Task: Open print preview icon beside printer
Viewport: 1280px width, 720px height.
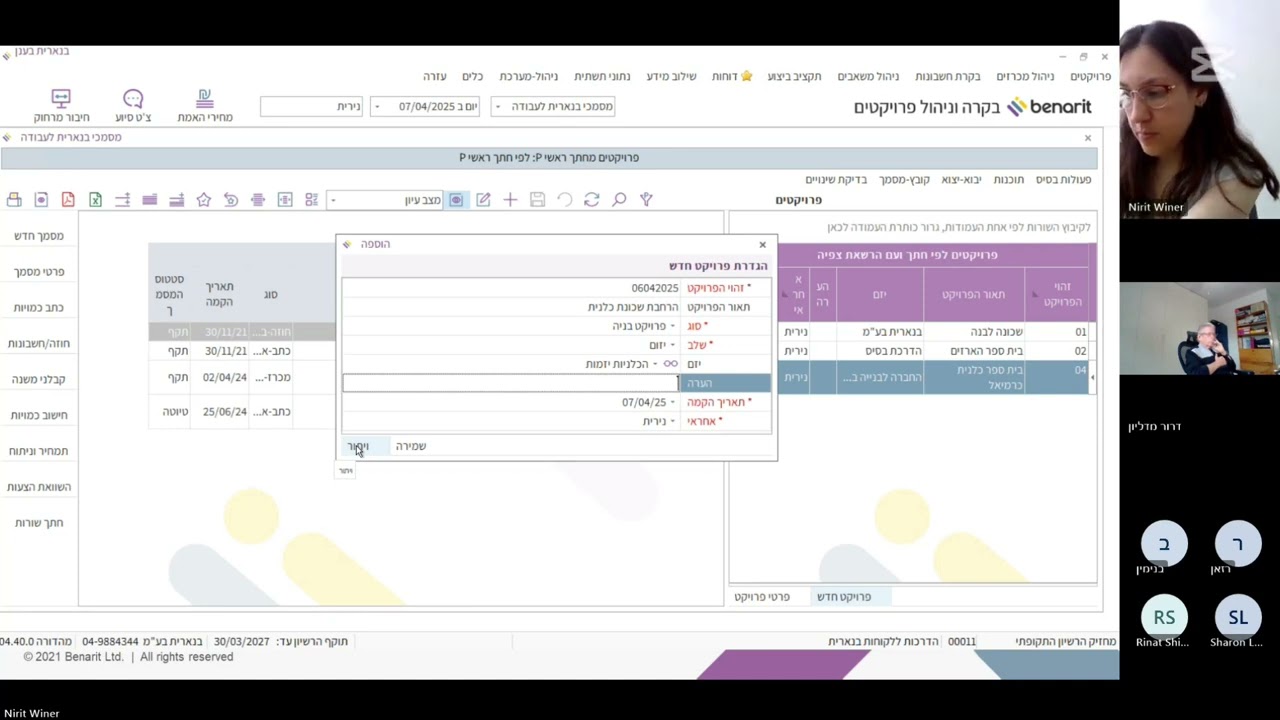Action: tap(41, 200)
